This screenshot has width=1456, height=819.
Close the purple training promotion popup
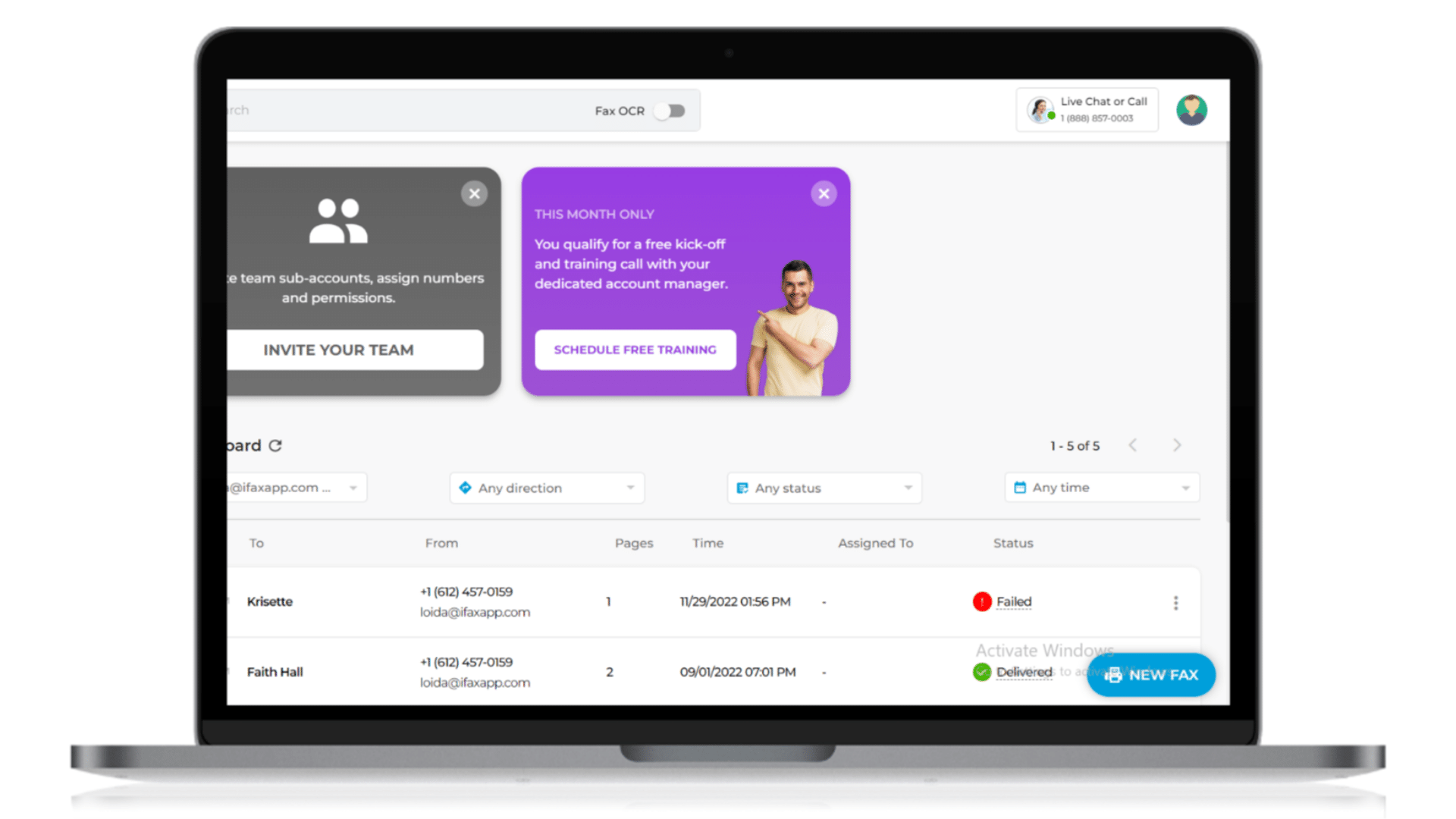point(824,194)
